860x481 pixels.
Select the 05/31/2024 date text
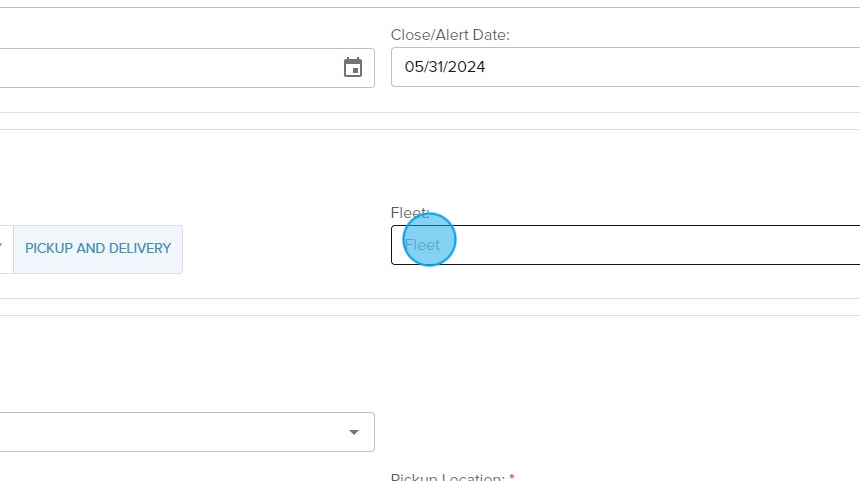tap(444, 68)
